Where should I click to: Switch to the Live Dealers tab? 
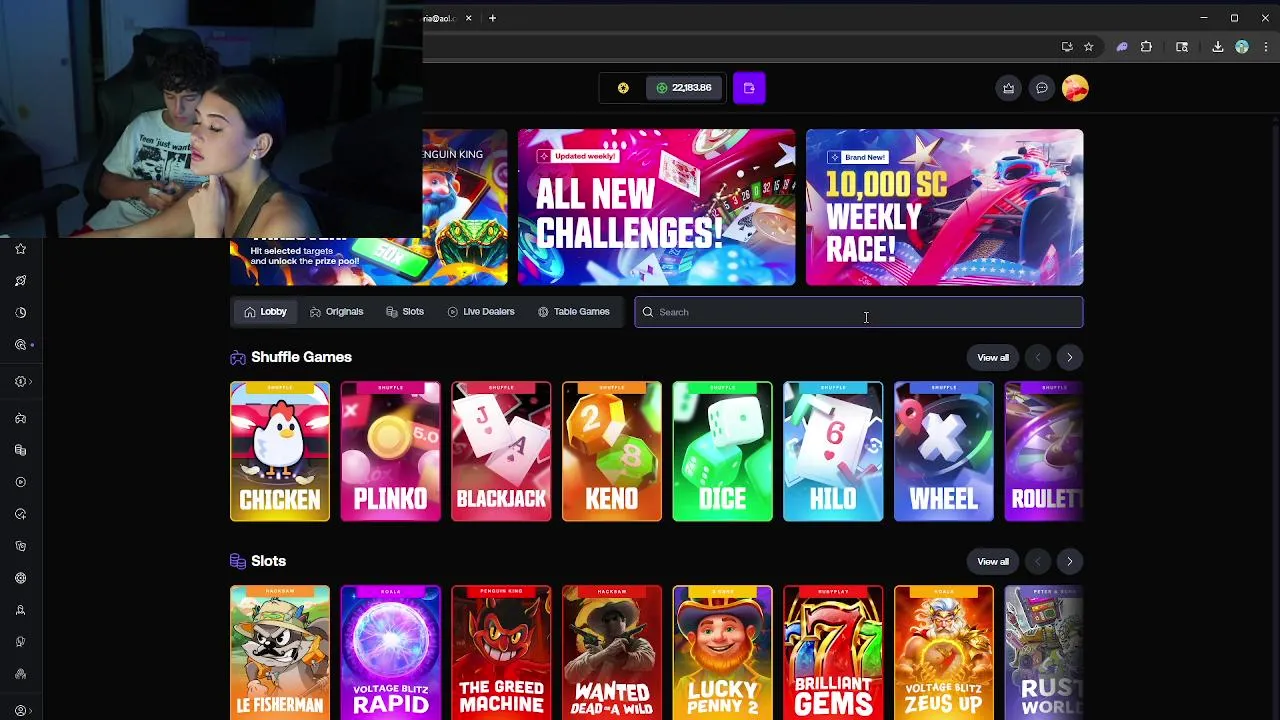[x=481, y=312]
